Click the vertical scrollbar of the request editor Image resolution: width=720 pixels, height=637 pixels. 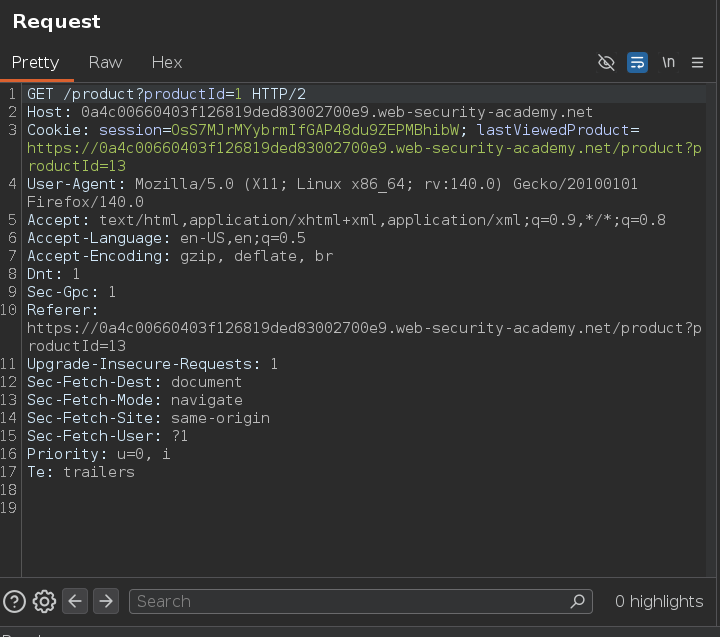point(711,330)
